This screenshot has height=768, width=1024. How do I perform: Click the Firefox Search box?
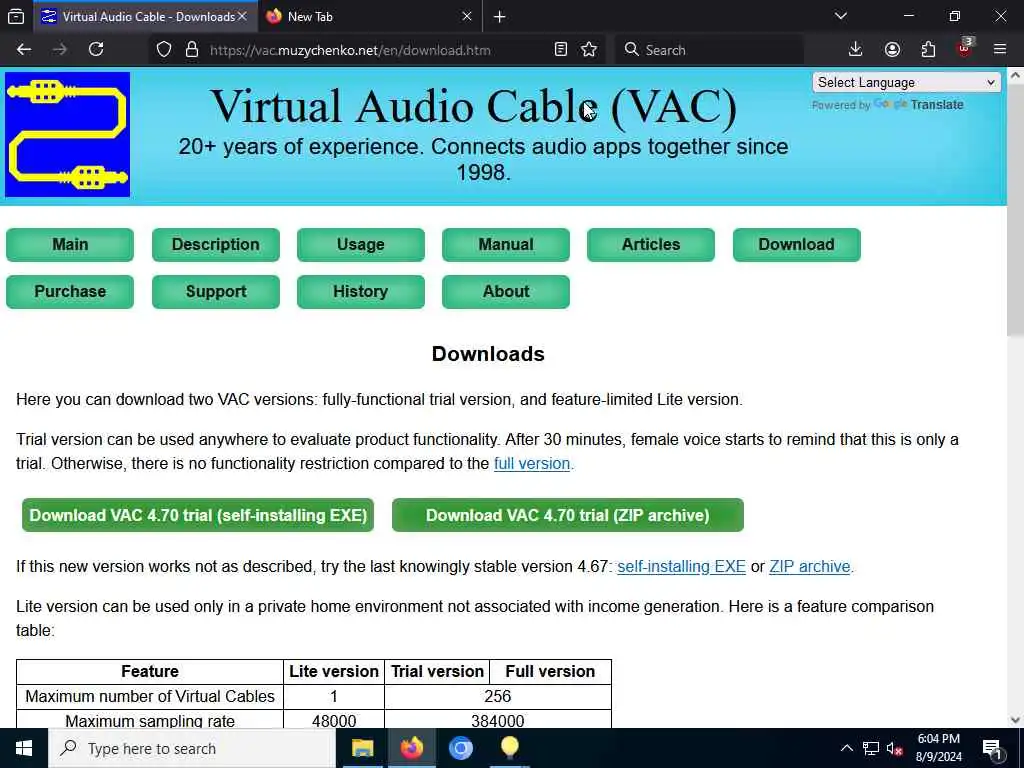point(709,50)
